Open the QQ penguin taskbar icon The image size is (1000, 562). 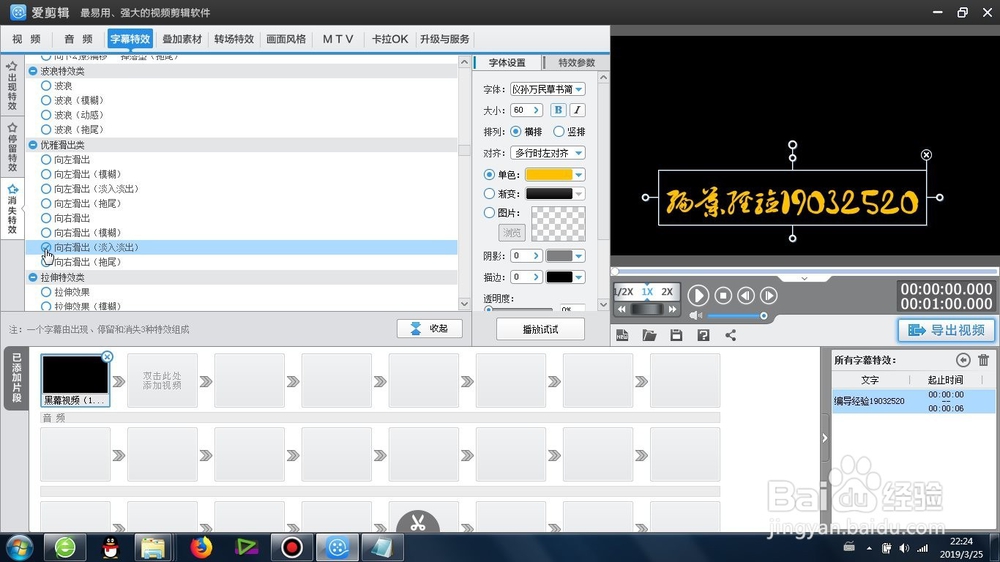tap(110, 547)
